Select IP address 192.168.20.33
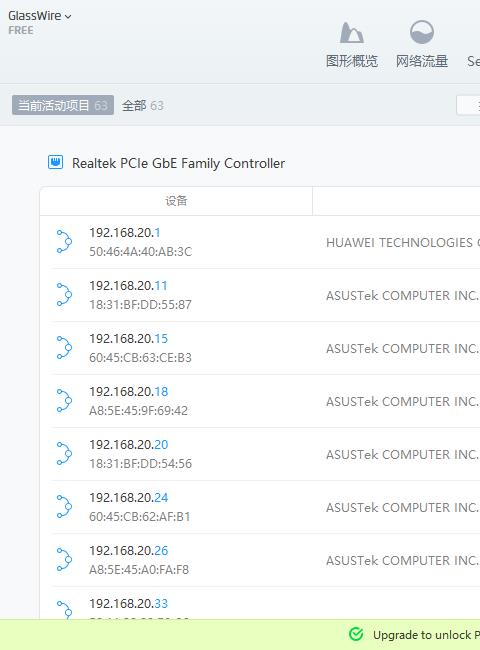480x650 pixels. coord(128,604)
